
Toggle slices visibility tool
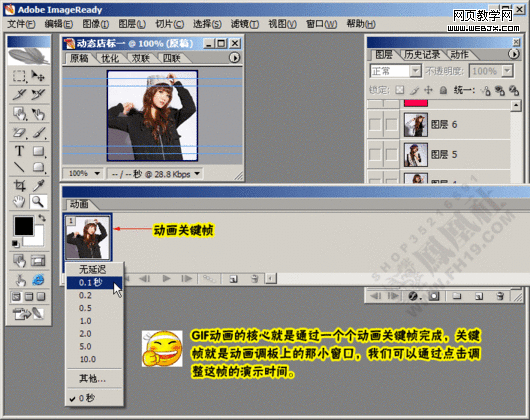click(x=38, y=261)
